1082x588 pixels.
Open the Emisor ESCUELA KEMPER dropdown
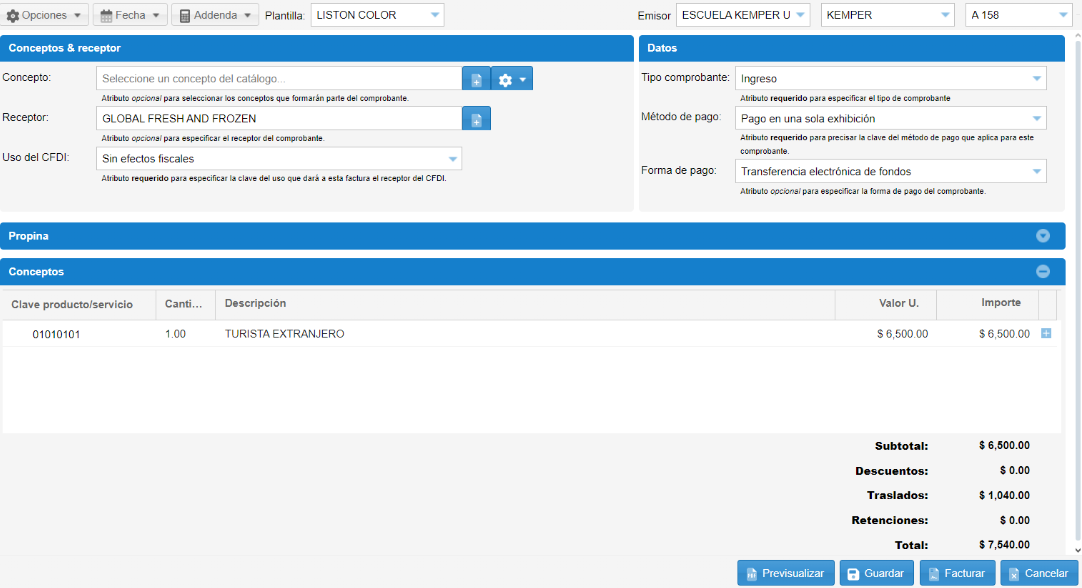click(x=743, y=16)
